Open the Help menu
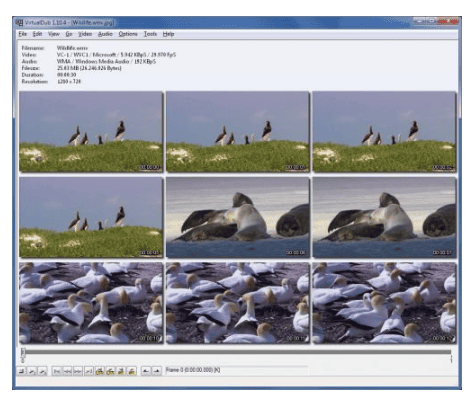Viewport: 476px width, 407px height. pyautogui.click(x=168, y=34)
